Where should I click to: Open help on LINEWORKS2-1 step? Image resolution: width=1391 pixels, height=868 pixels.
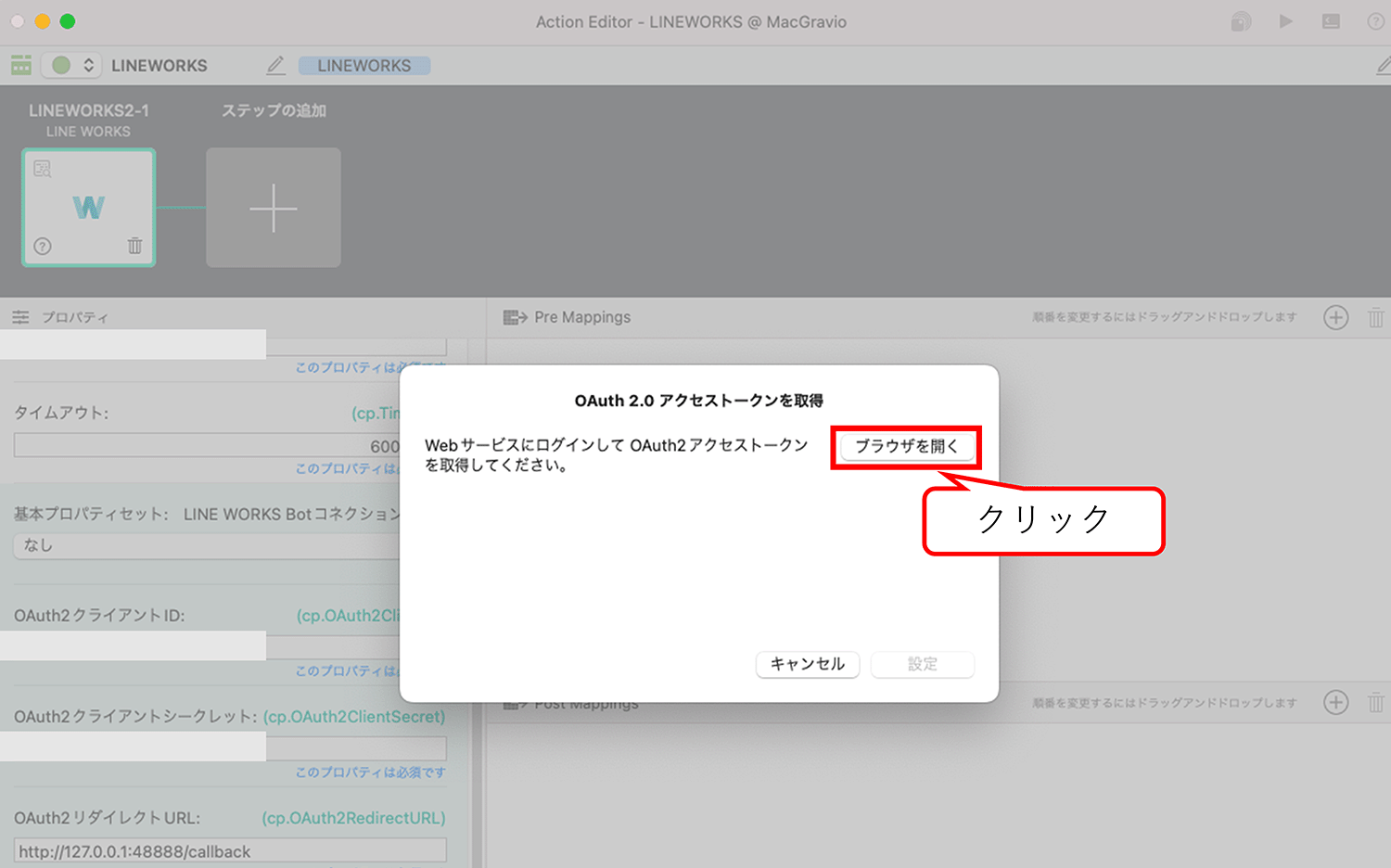pyautogui.click(x=43, y=246)
